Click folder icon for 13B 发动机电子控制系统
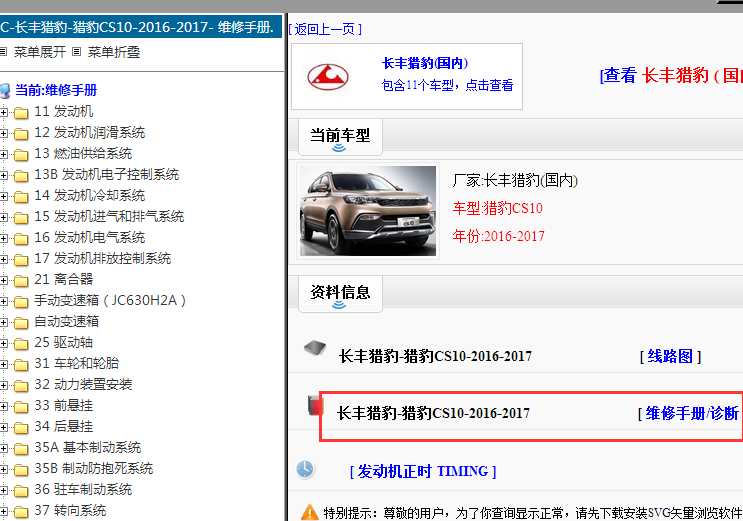Image resolution: width=743 pixels, height=521 pixels. pyautogui.click(x=21, y=176)
